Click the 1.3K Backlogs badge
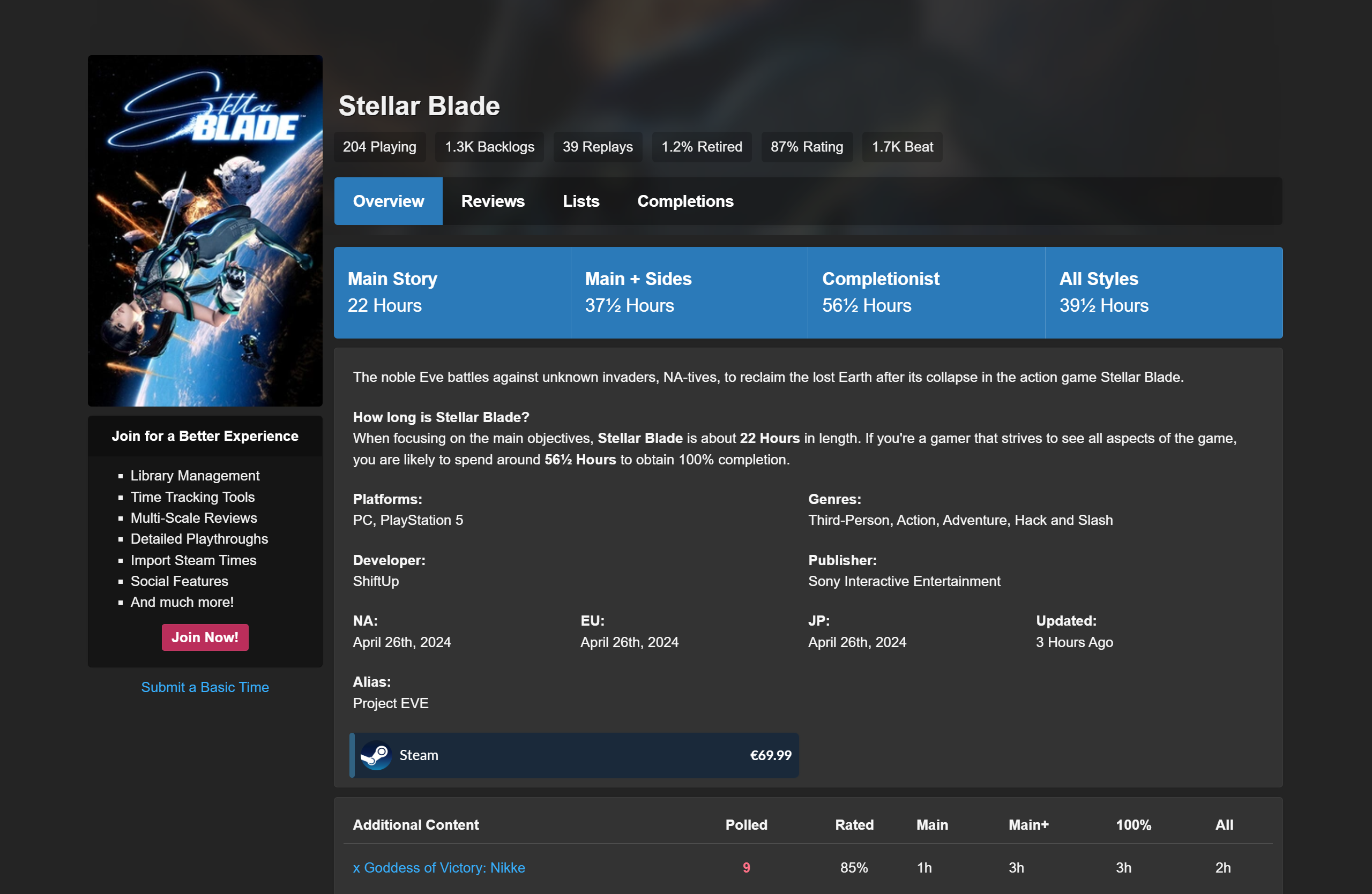Screen dimensions: 1372x894 pos(489,147)
